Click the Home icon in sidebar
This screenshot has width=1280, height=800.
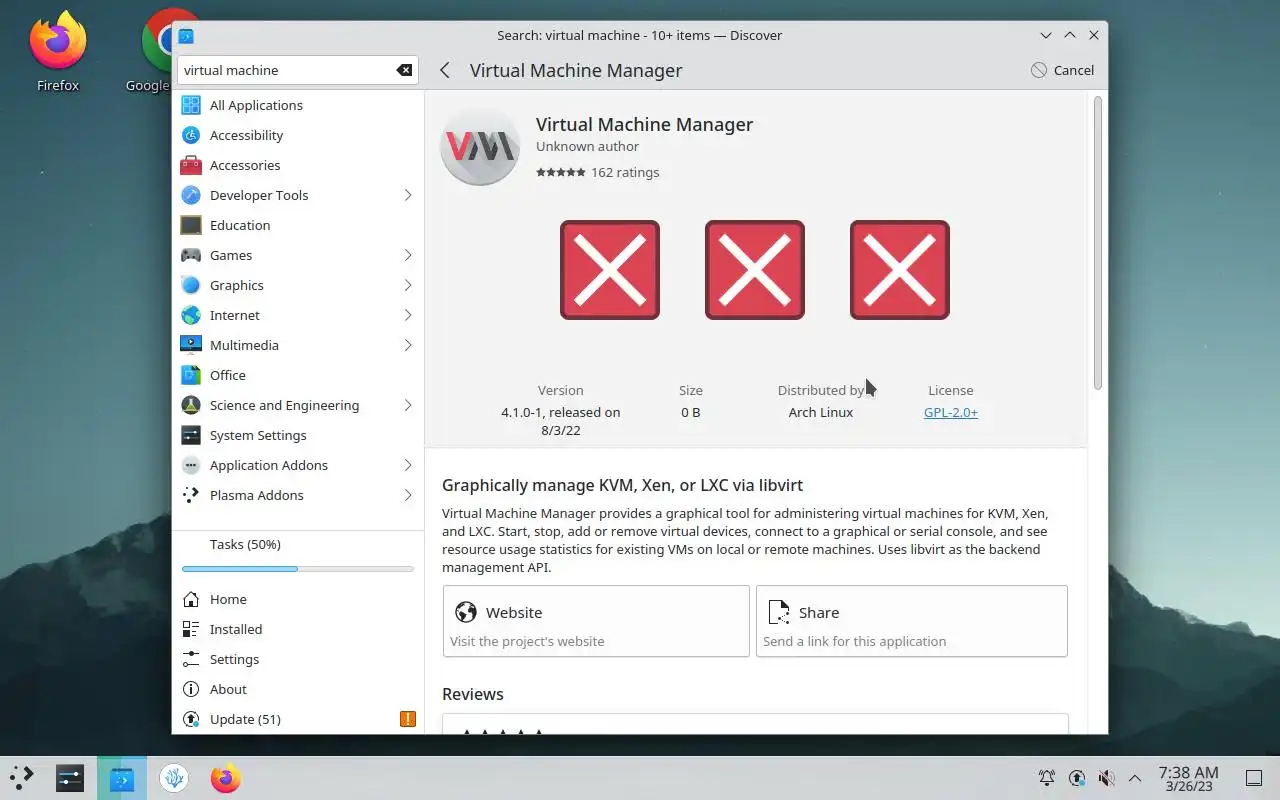click(191, 599)
